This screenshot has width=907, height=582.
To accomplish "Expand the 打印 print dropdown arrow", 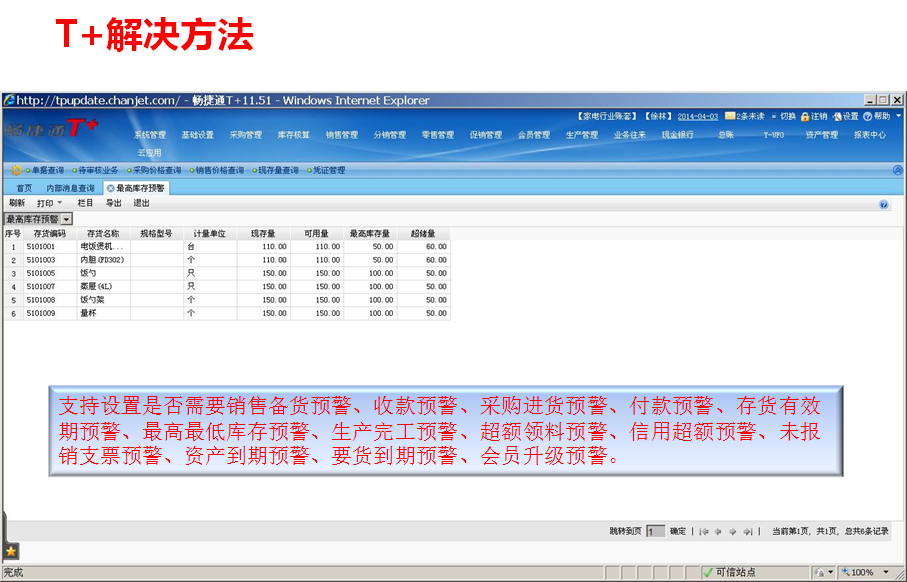I will [x=60, y=203].
